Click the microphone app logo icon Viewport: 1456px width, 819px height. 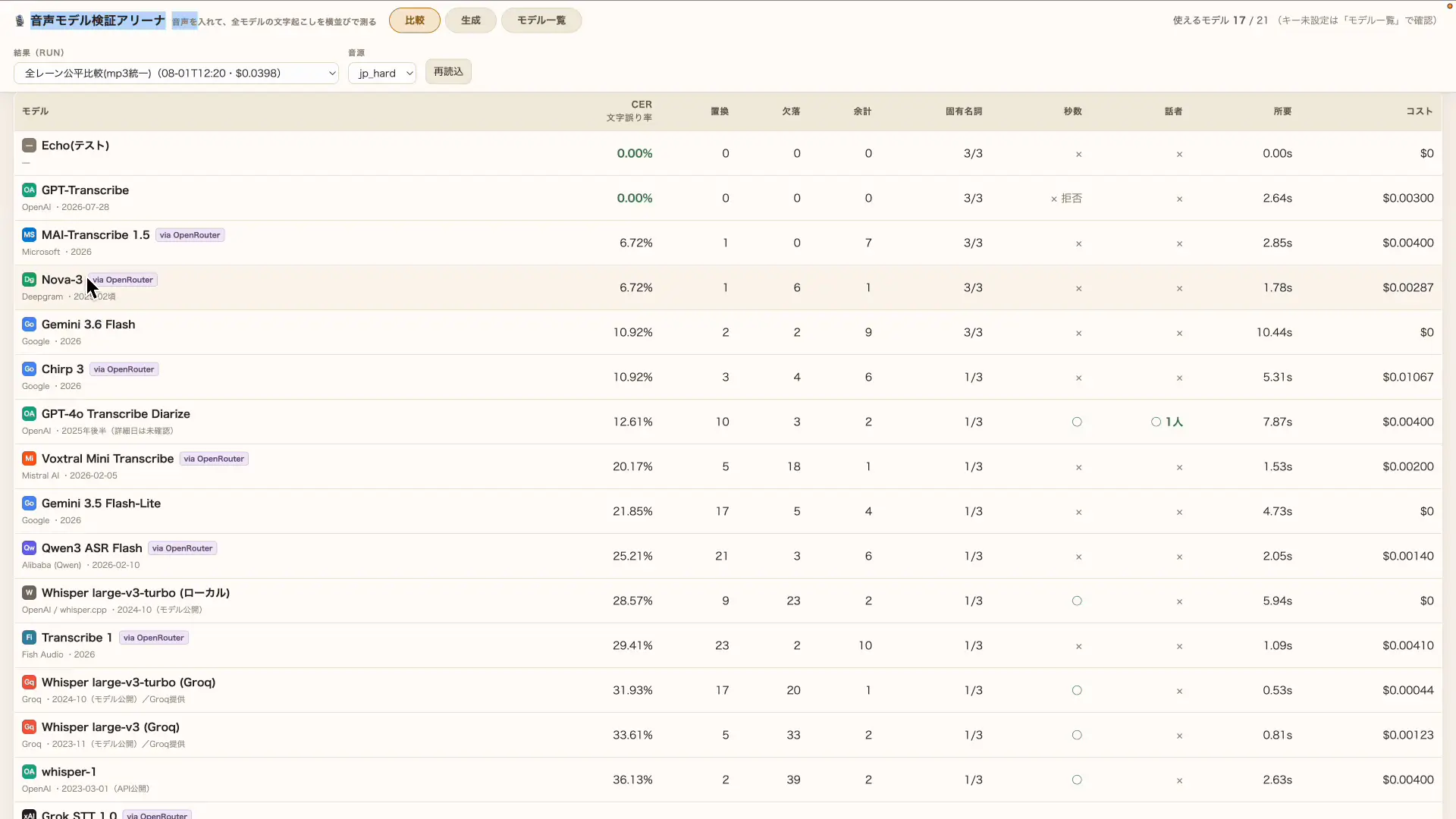20,20
